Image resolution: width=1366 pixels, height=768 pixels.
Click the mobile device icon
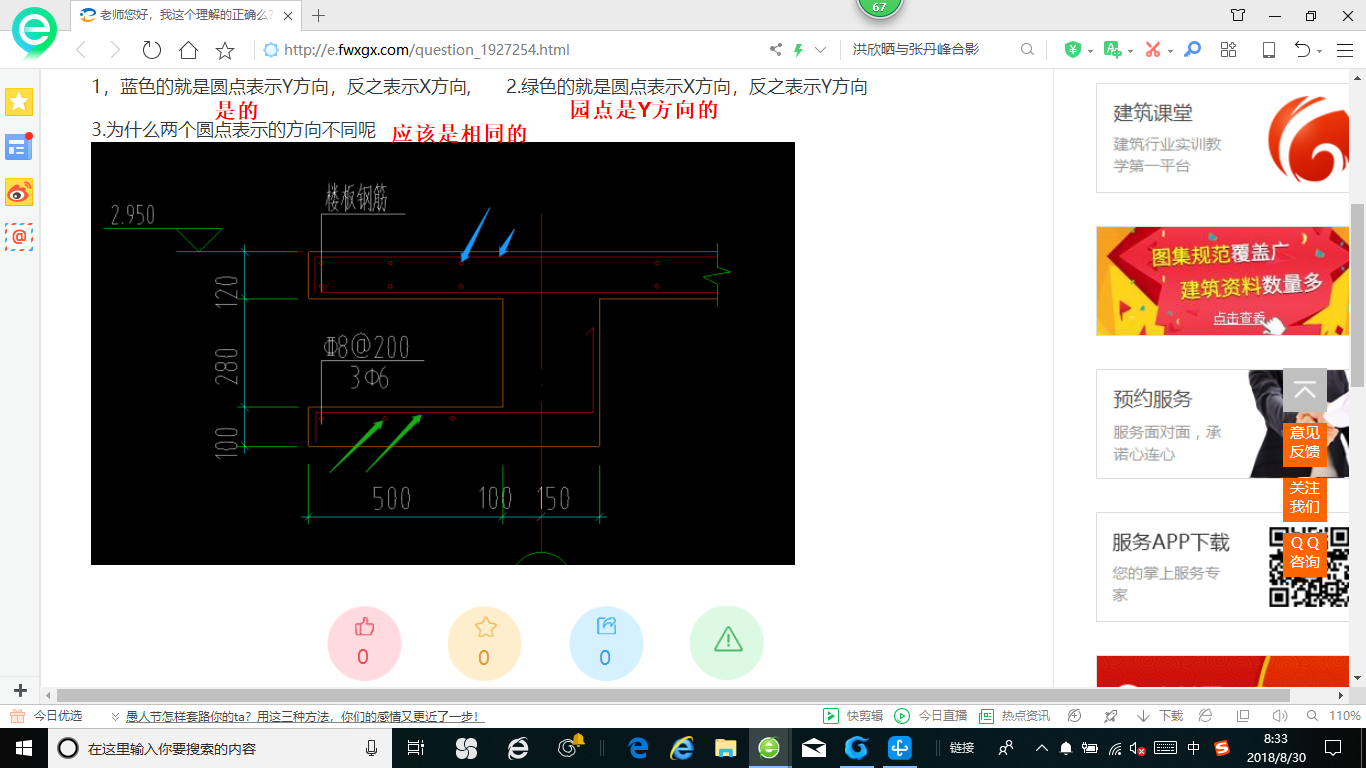click(1268, 50)
